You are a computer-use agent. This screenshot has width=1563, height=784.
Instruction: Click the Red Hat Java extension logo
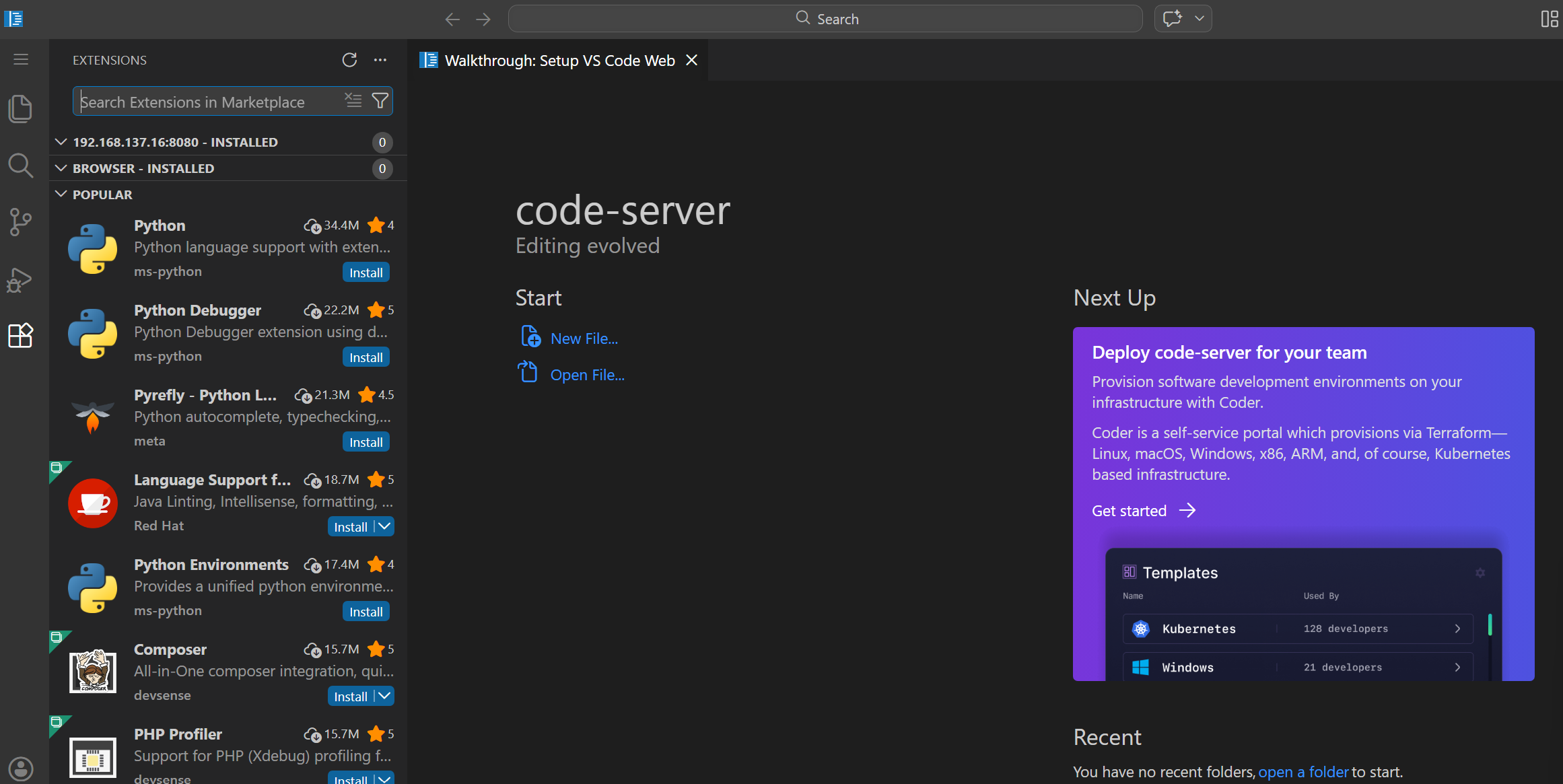coord(93,503)
